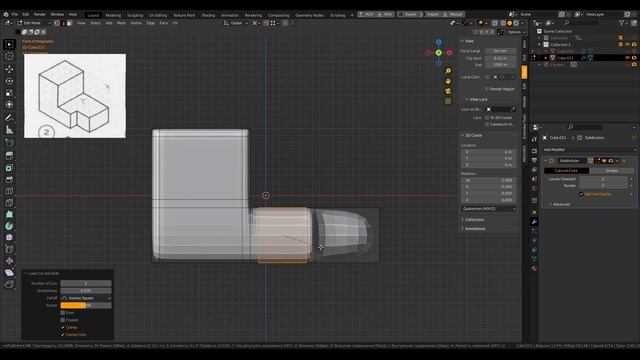The image size is (640, 360).
Task: Expand the Annotations panel in sidebar
Action: pyautogui.click(x=474, y=229)
